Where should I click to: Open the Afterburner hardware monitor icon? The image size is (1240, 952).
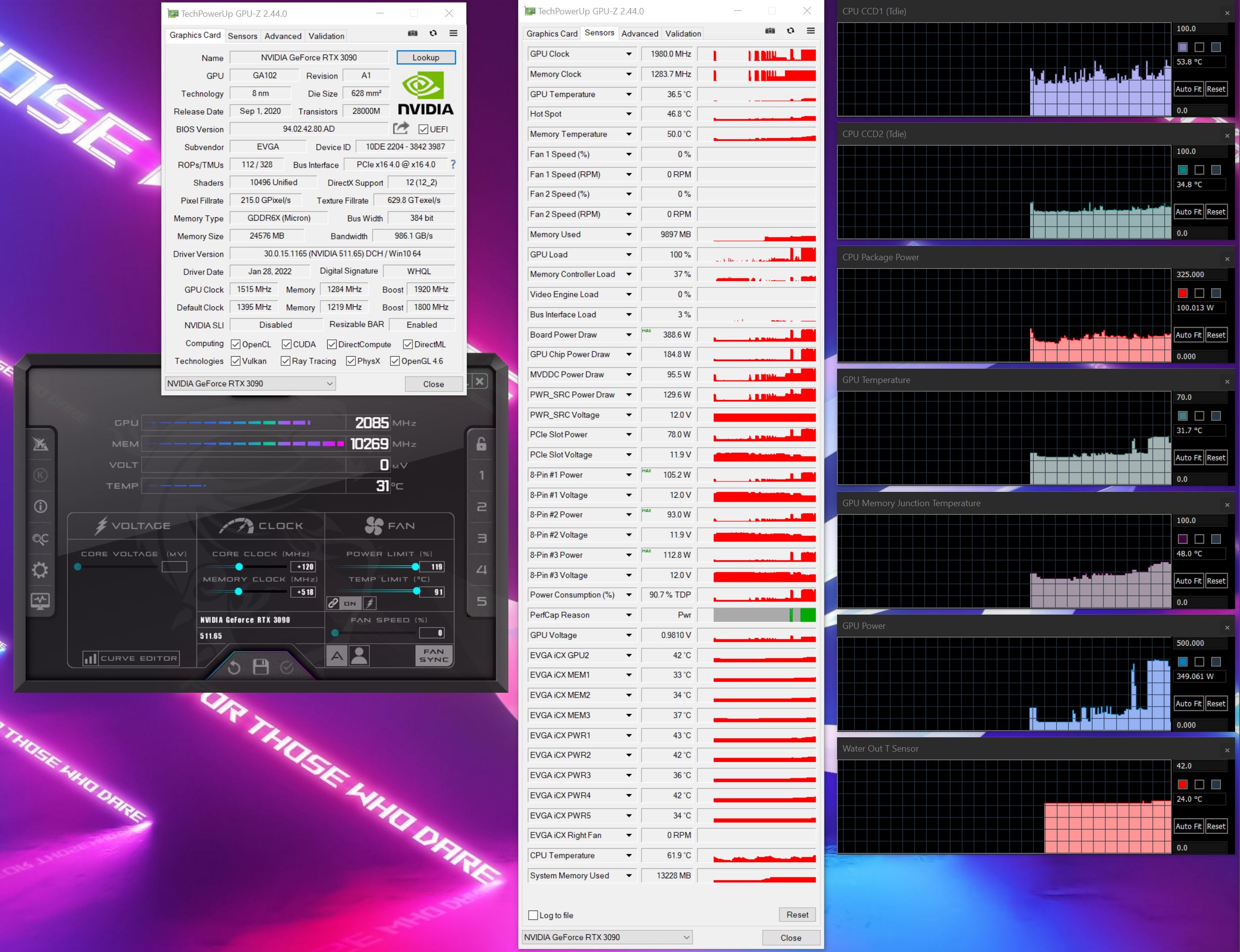point(40,601)
